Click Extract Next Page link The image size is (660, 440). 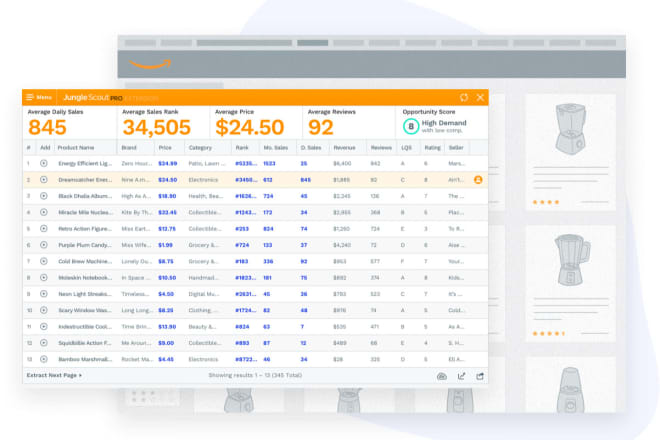(x=54, y=375)
